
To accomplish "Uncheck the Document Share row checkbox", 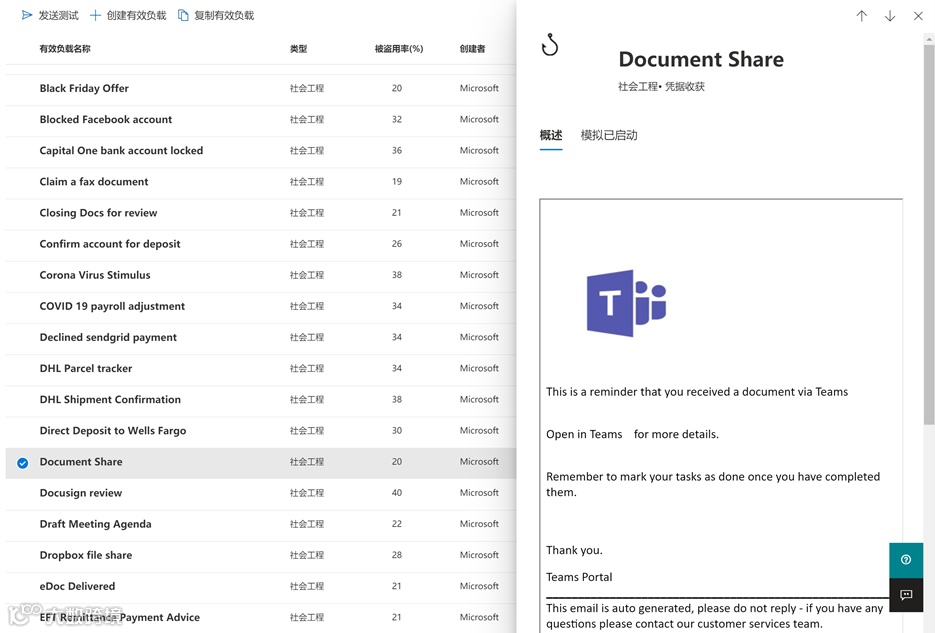I will coord(23,462).
